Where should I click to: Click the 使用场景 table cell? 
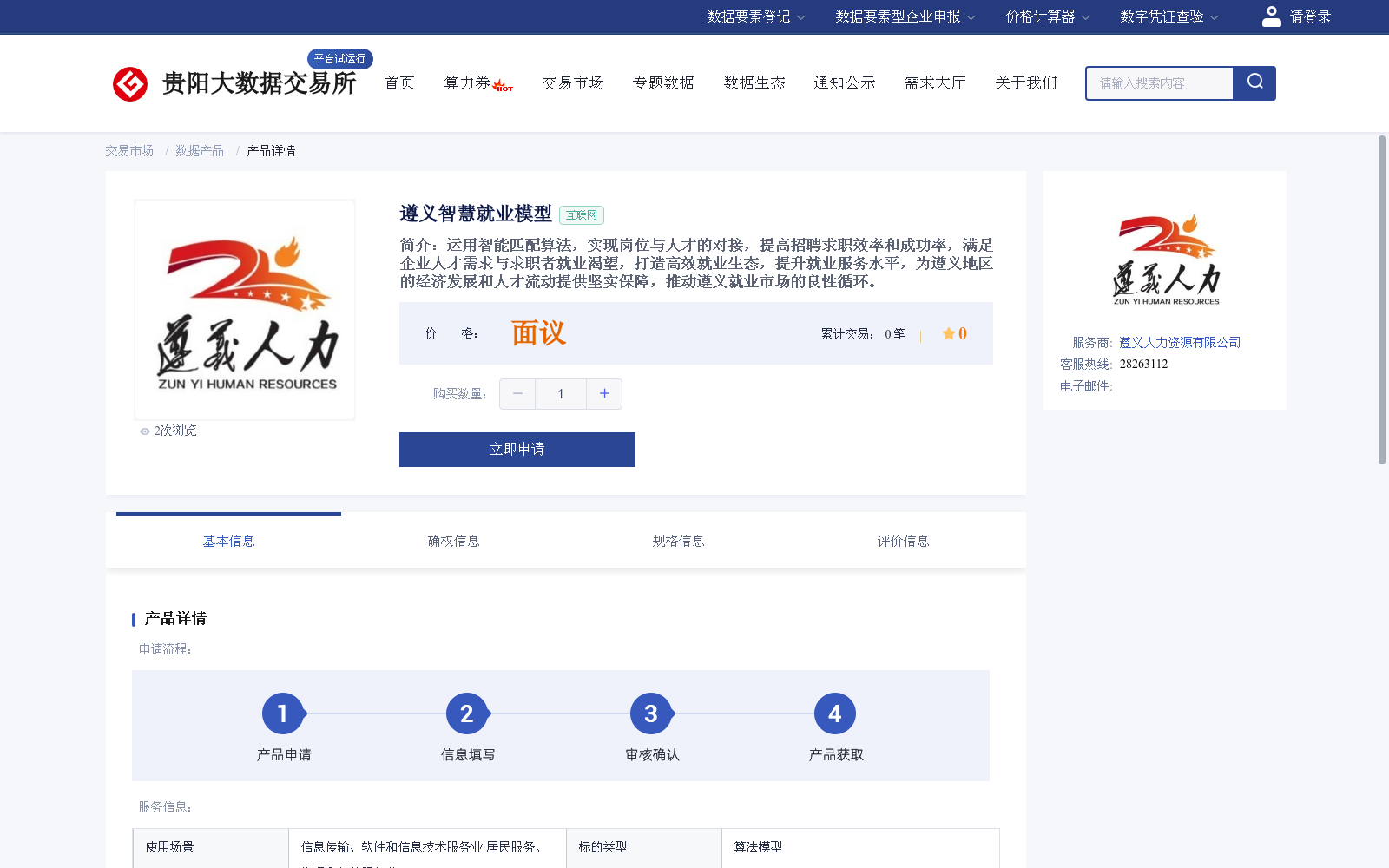pyautogui.click(x=211, y=848)
